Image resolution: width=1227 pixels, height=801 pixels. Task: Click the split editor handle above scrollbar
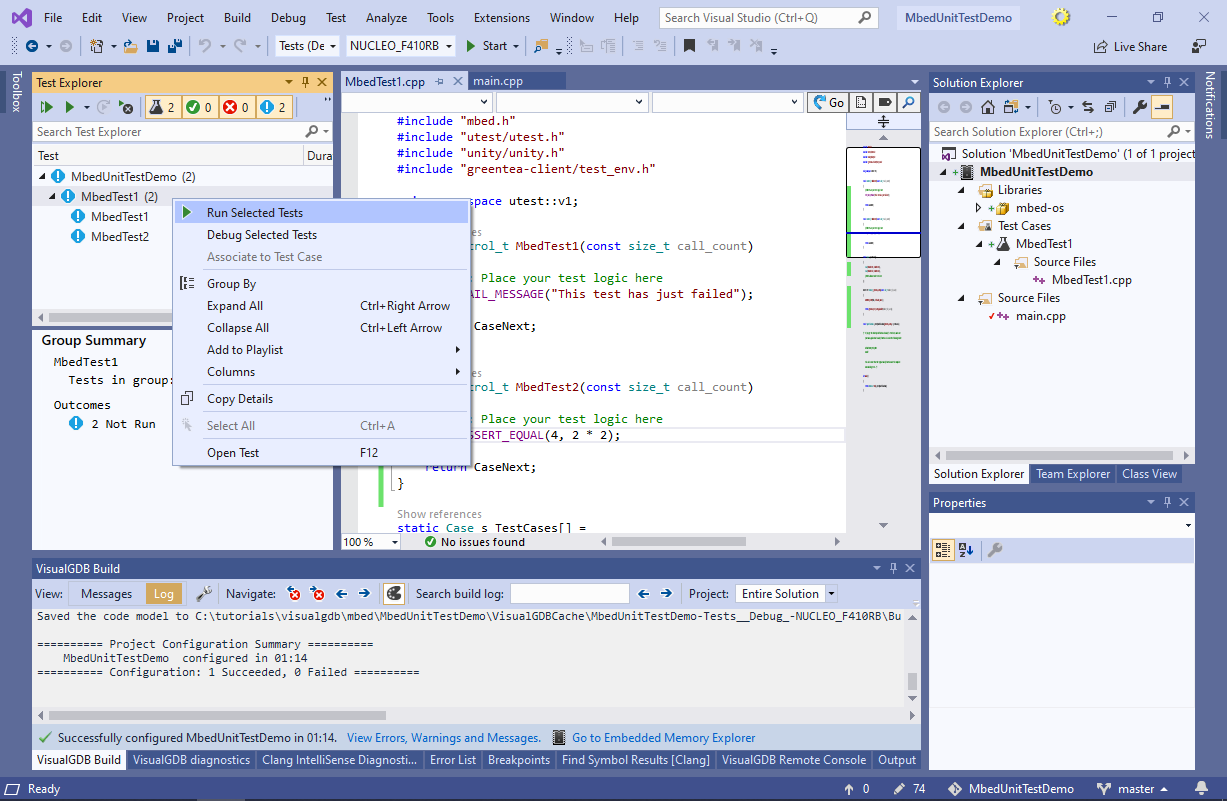click(x=883, y=121)
